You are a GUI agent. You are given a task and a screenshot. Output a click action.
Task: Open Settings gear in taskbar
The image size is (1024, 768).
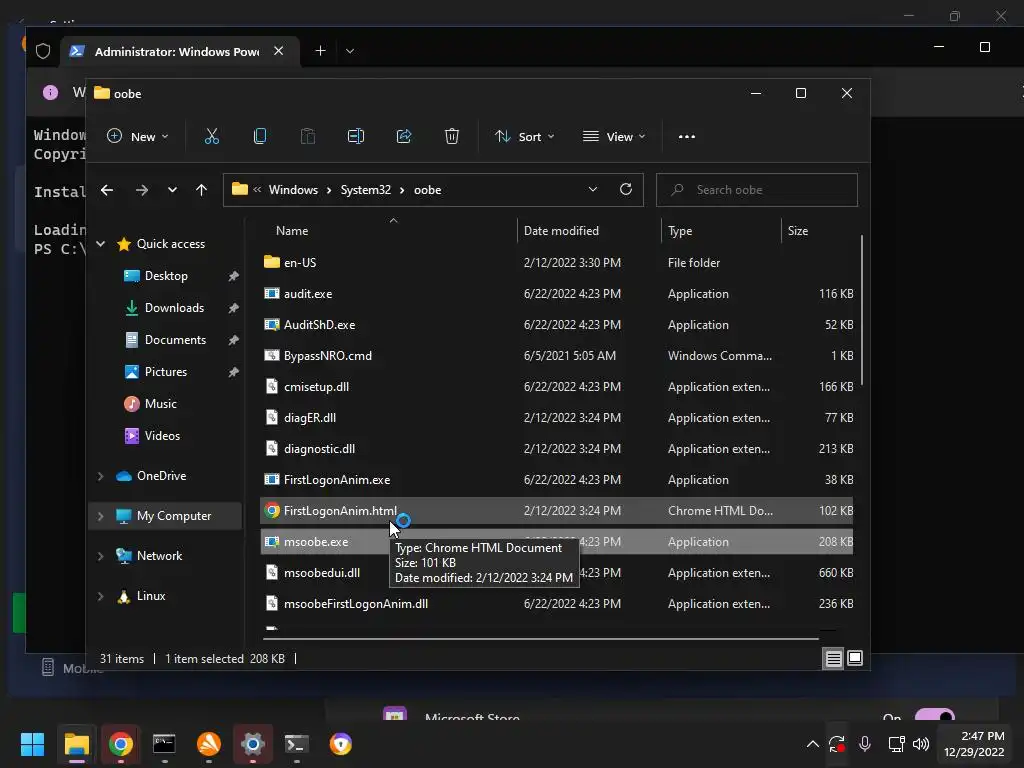[252, 744]
